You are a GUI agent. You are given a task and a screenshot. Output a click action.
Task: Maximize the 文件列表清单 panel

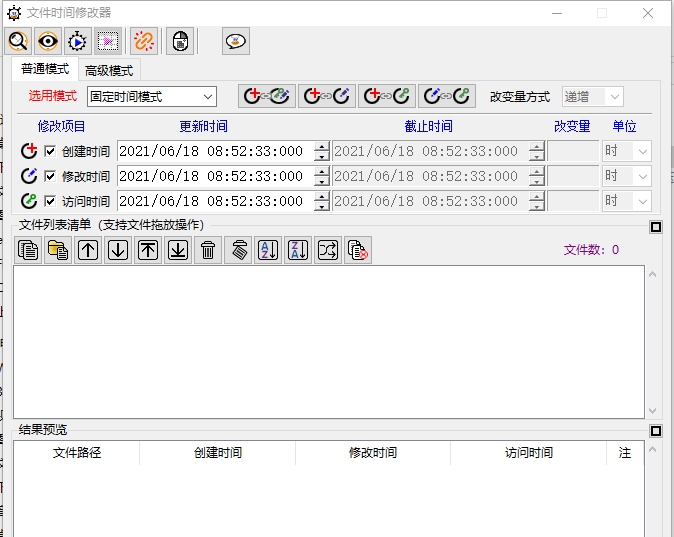(x=656, y=227)
